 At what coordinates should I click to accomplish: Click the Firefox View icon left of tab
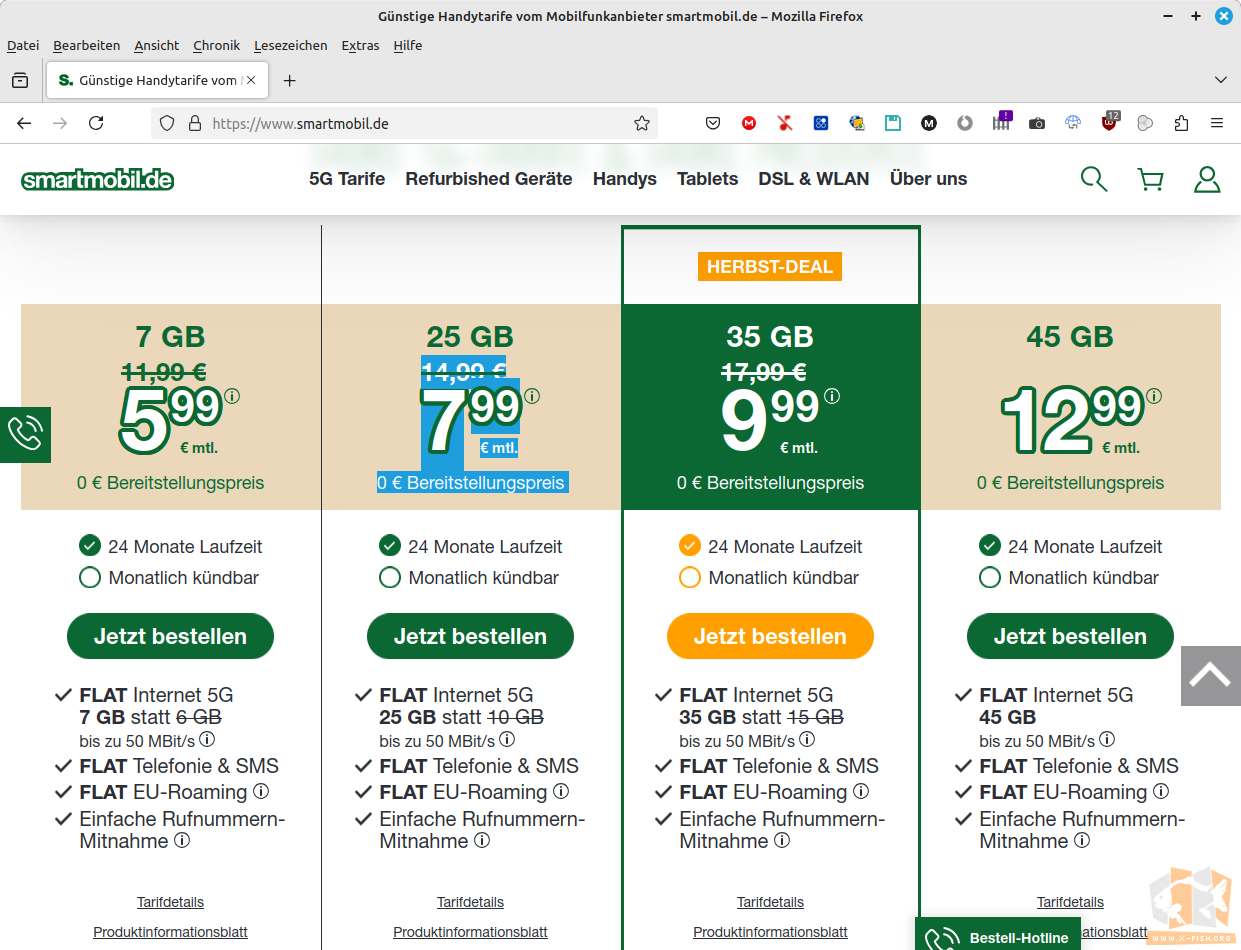20,80
